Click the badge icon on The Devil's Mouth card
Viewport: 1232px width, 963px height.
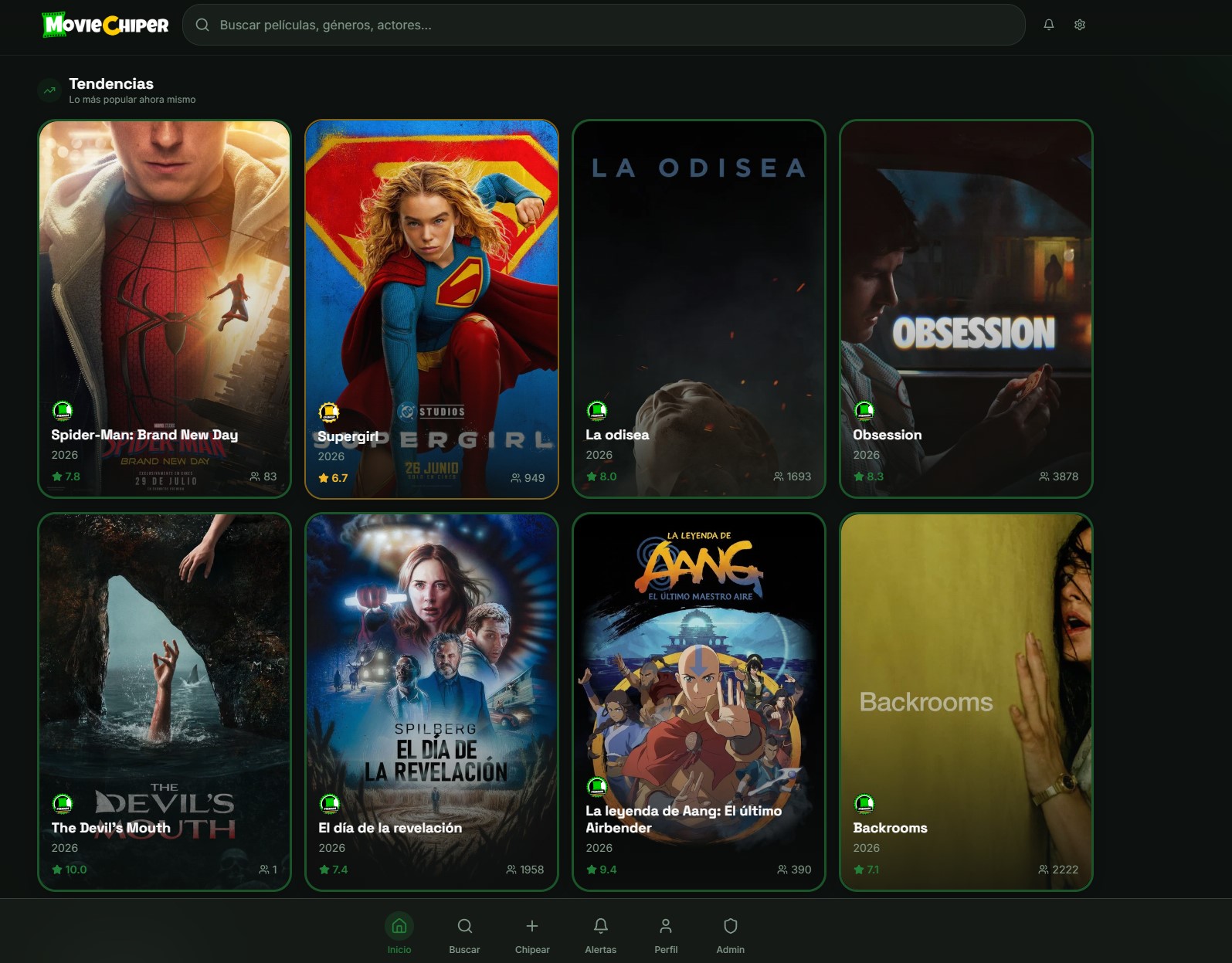63,804
